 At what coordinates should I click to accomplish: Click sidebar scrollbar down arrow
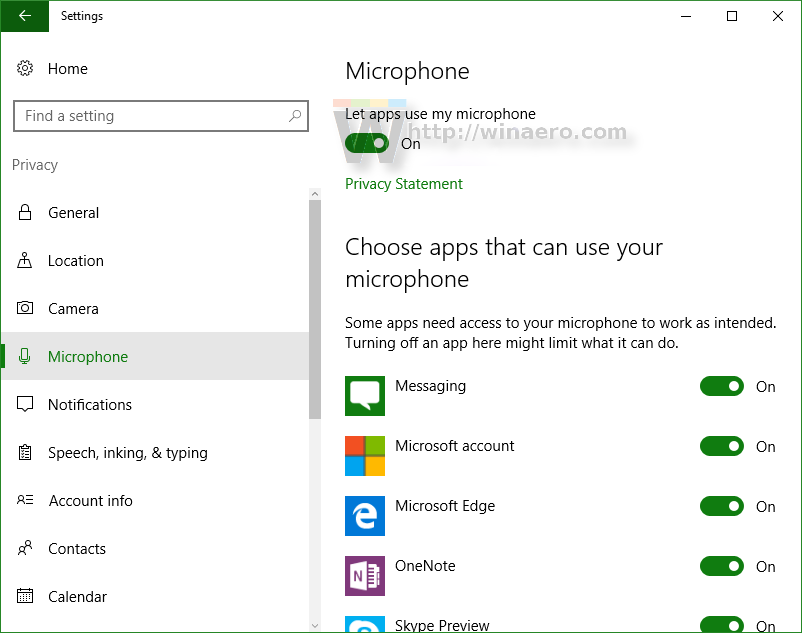coord(315,626)
